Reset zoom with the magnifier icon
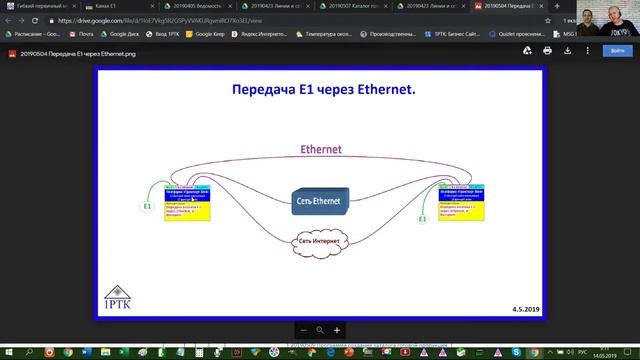Screen dimensions: 640x360 [x=320, y=330]
